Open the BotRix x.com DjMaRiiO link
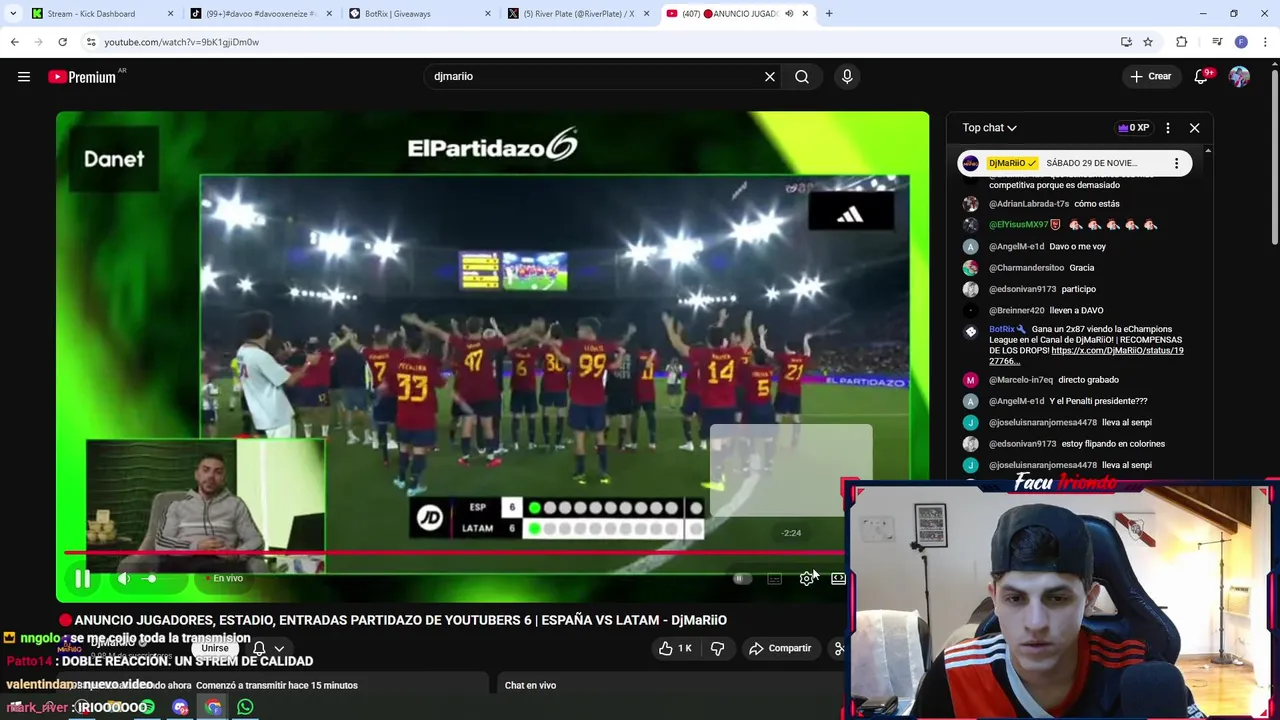 1086,356
